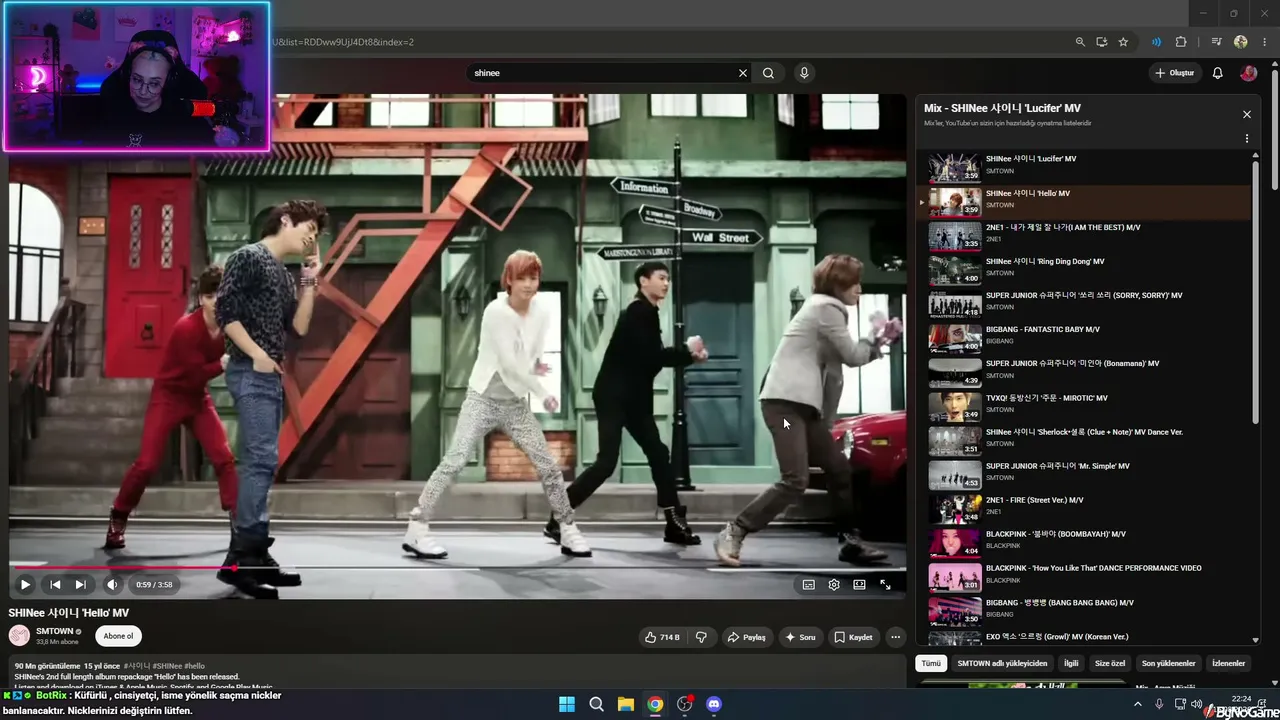Mute the video volume
The height and width of the screenshot is (720, 1280).
(112, 585)
